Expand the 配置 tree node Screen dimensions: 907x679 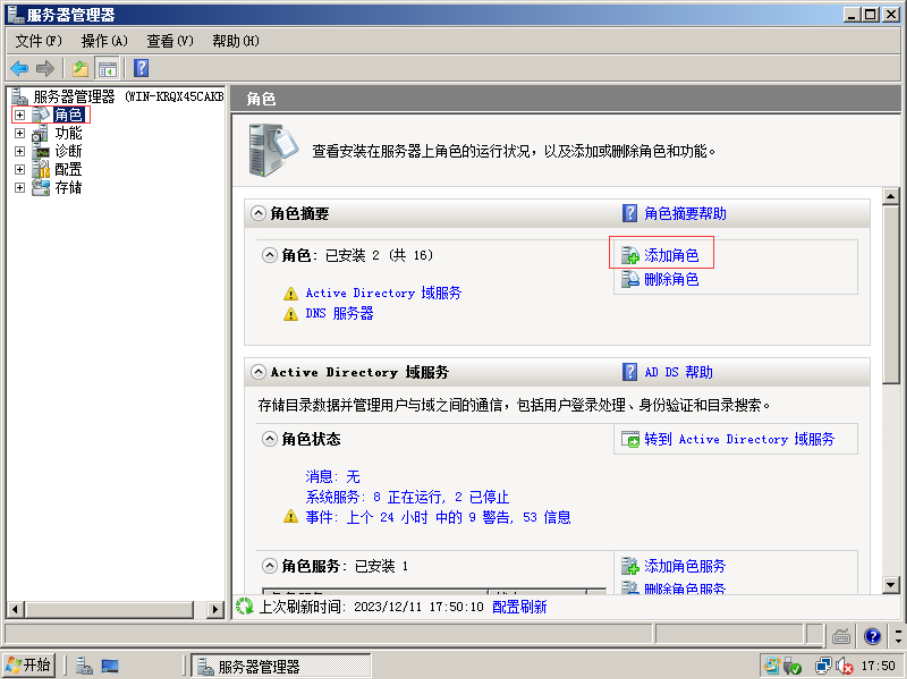coord(20,169)
